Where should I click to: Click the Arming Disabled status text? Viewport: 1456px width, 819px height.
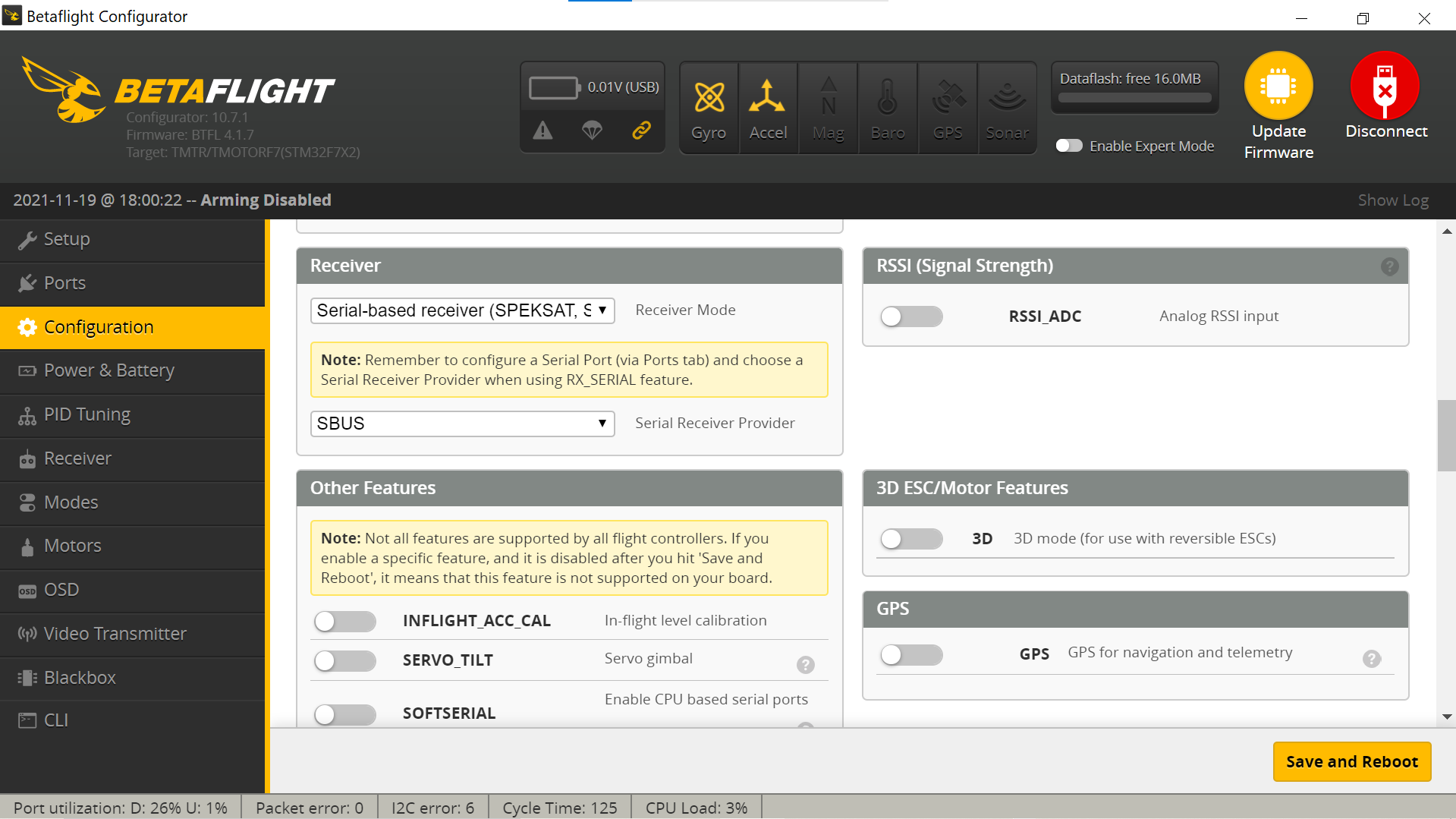(266, 200)
